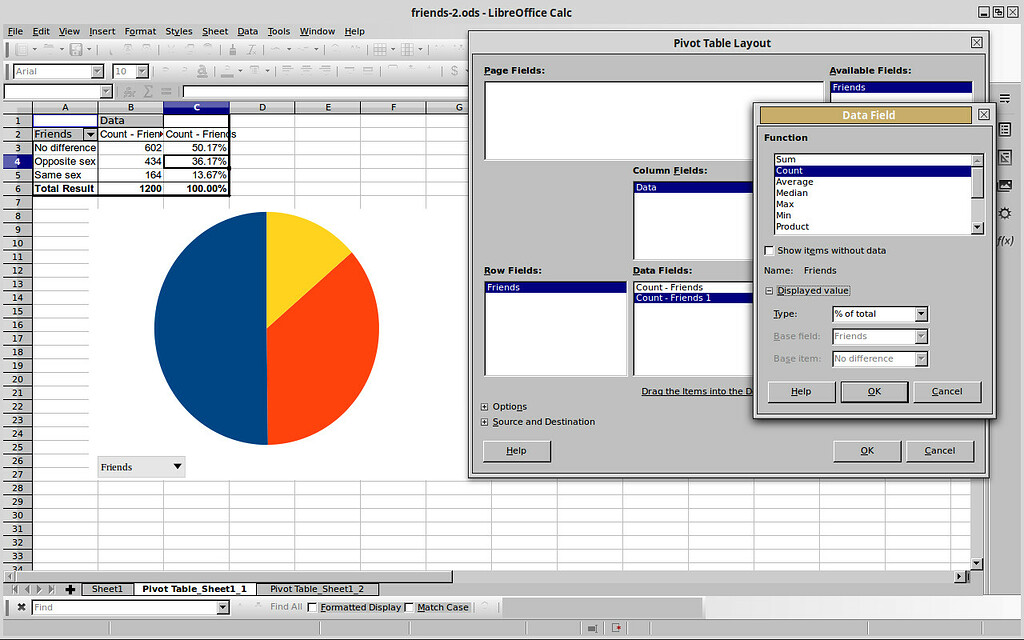
Task: Open the Gallery deck in the sidebar
Action: pos(1006,184)
